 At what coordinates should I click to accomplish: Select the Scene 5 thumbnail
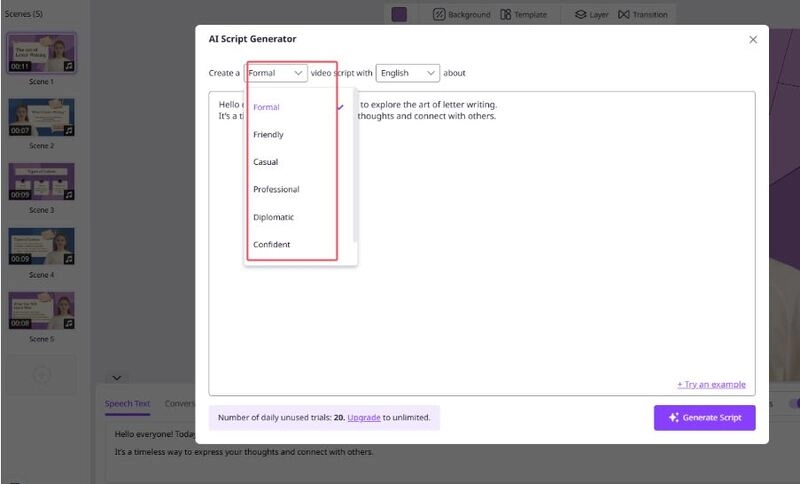coord(41,310)
